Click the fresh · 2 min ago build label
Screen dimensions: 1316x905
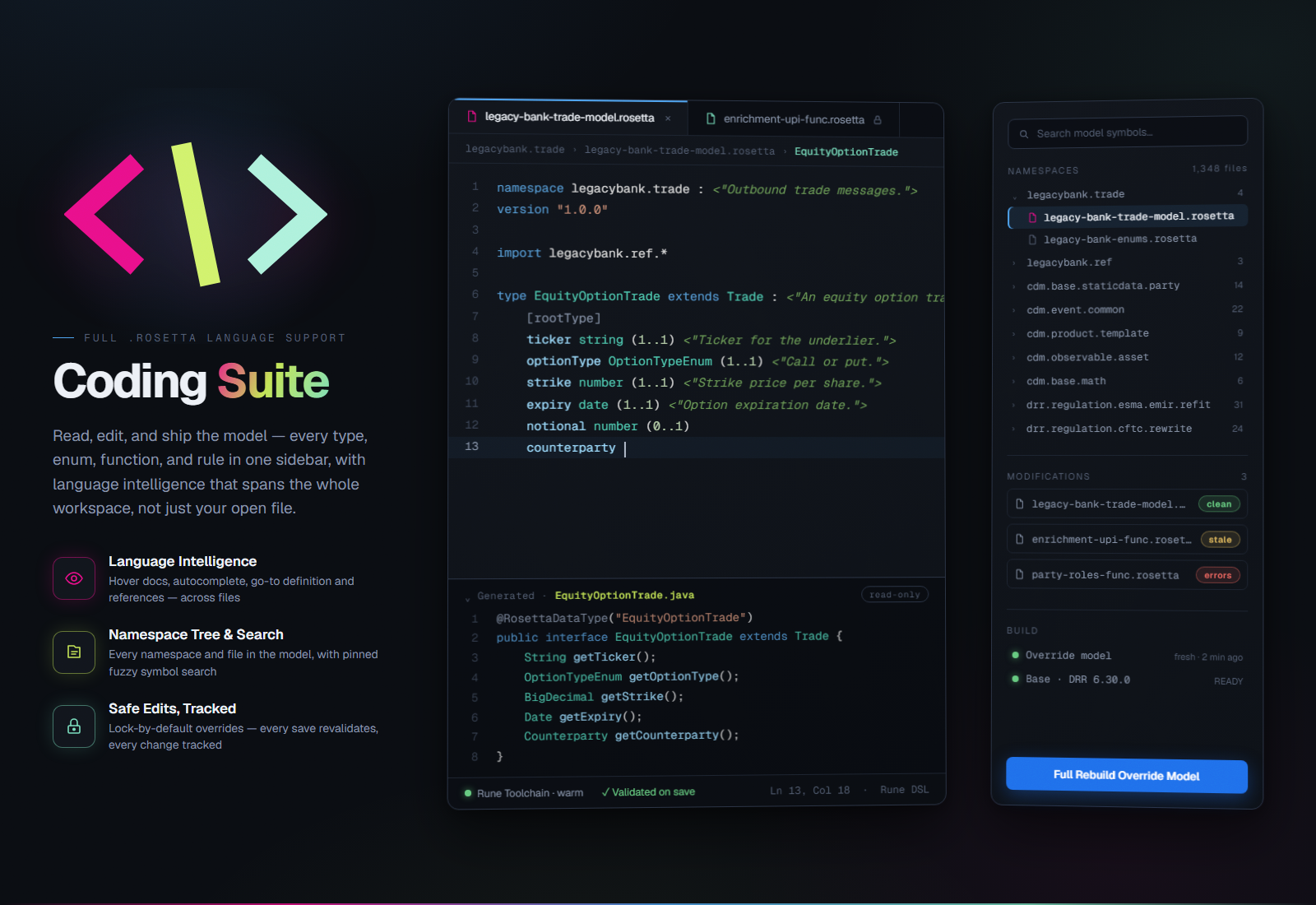[1208, 657]
